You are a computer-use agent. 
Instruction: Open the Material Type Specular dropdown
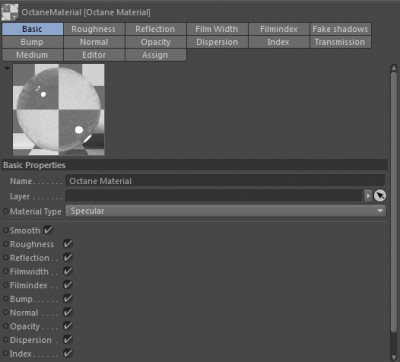tap(226, 211)
